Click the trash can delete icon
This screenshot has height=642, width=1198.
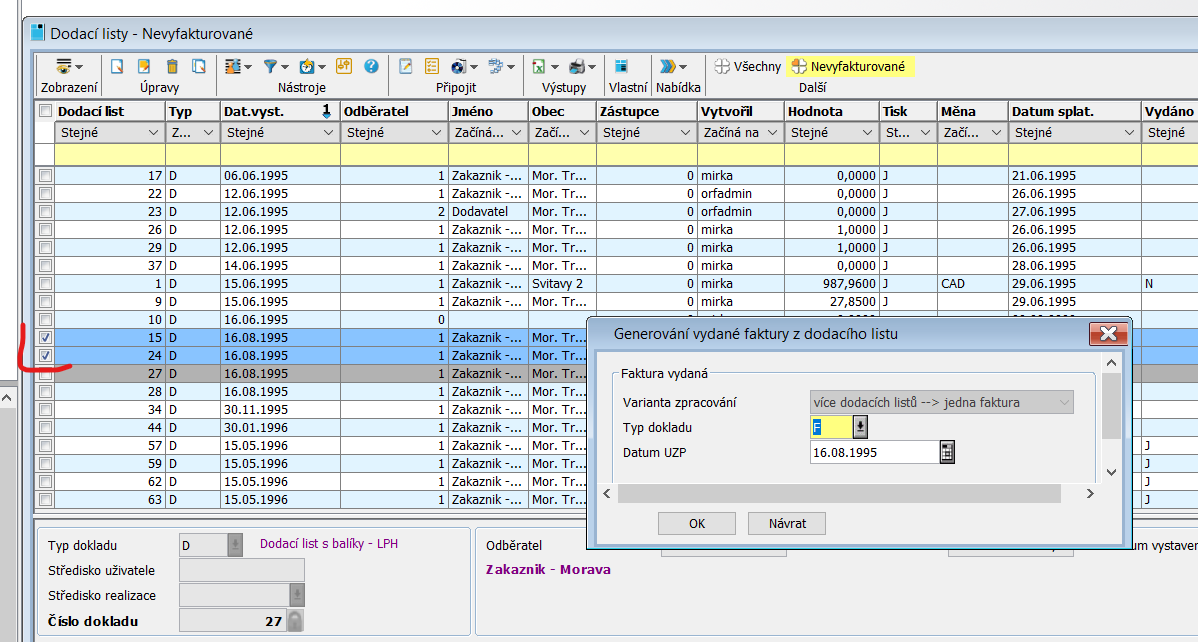172,67
